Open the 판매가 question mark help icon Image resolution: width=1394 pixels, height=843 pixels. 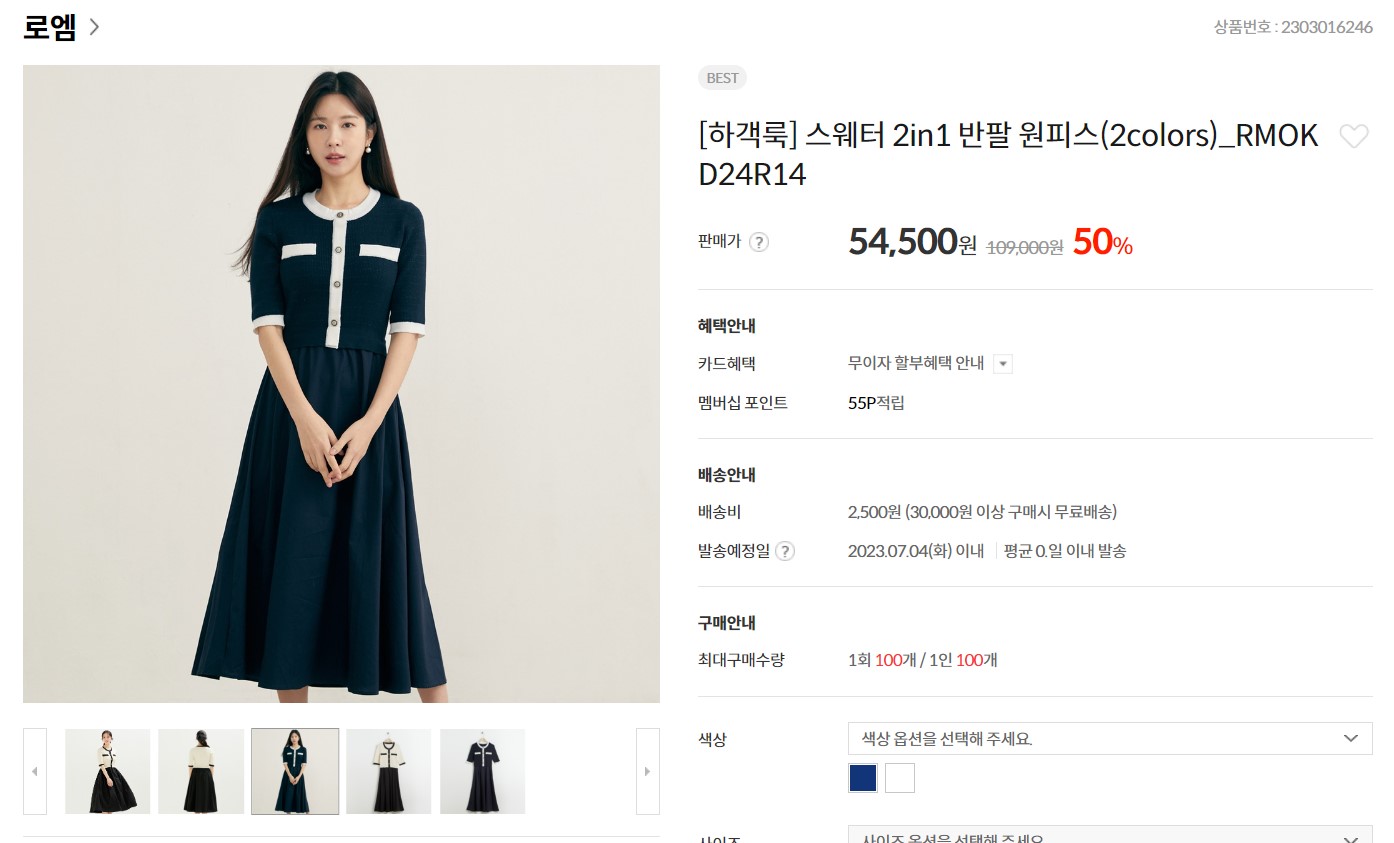(x=759, y=242)
